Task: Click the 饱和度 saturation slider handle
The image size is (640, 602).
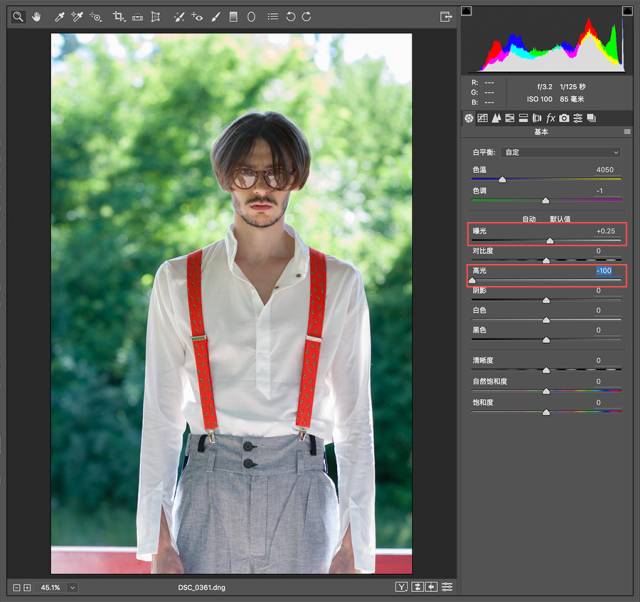Action: pos(546,413)
